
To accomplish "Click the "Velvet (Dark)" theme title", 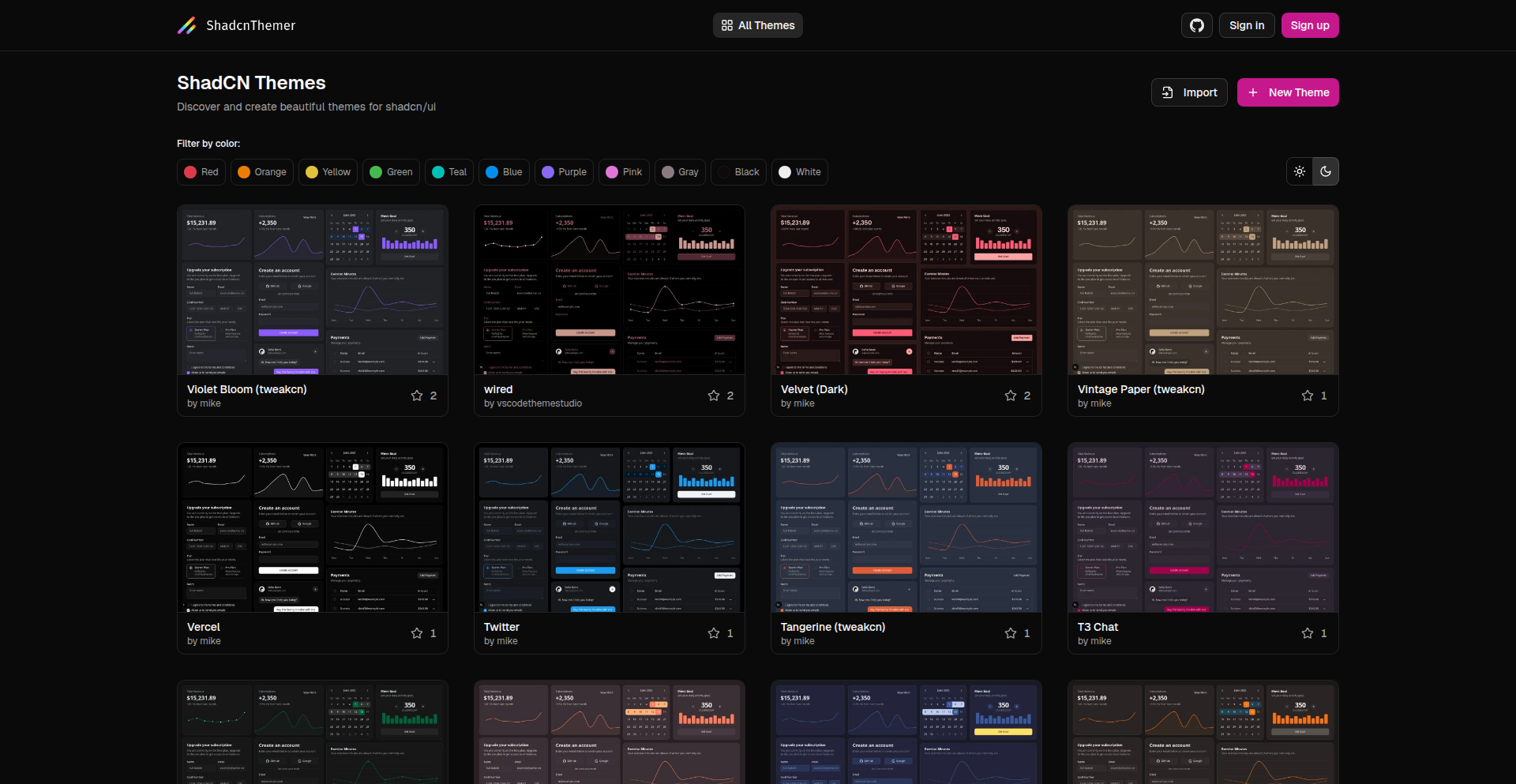I will (x=814, y=389).
